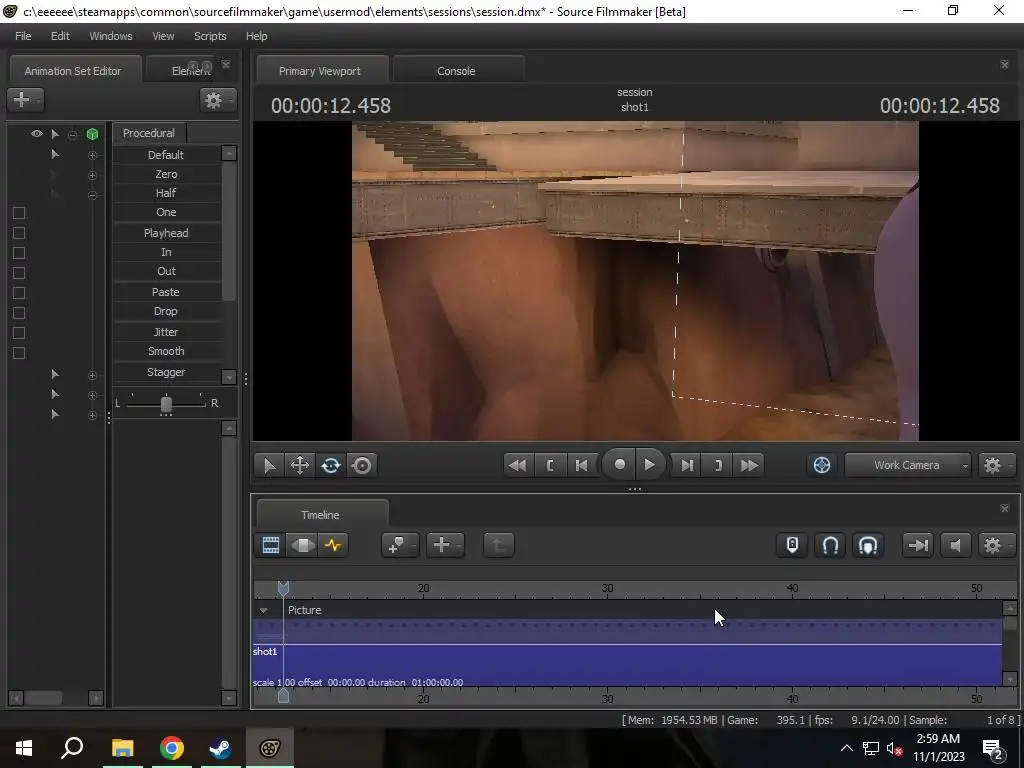
Task: Toggle the viewport camera target icon
Action: tap(822, 465)
